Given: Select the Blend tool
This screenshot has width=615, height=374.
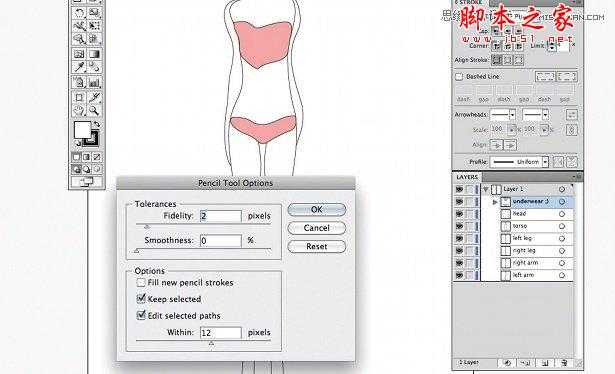Looking at the screenshot, I should pyautogui.click(x=94, y=67).
